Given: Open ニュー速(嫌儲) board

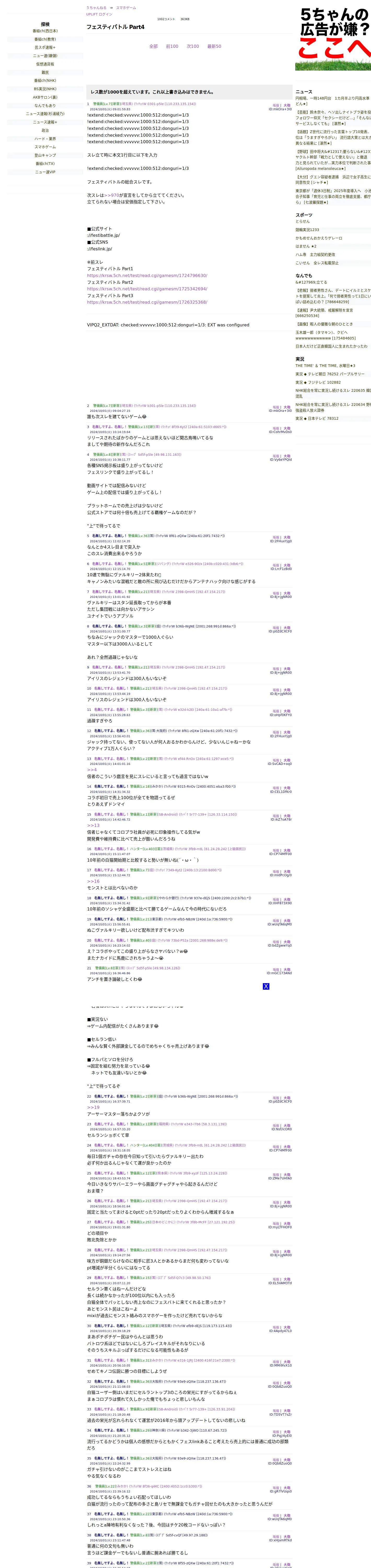Looking at the screenshot, I should coord(45,56).
